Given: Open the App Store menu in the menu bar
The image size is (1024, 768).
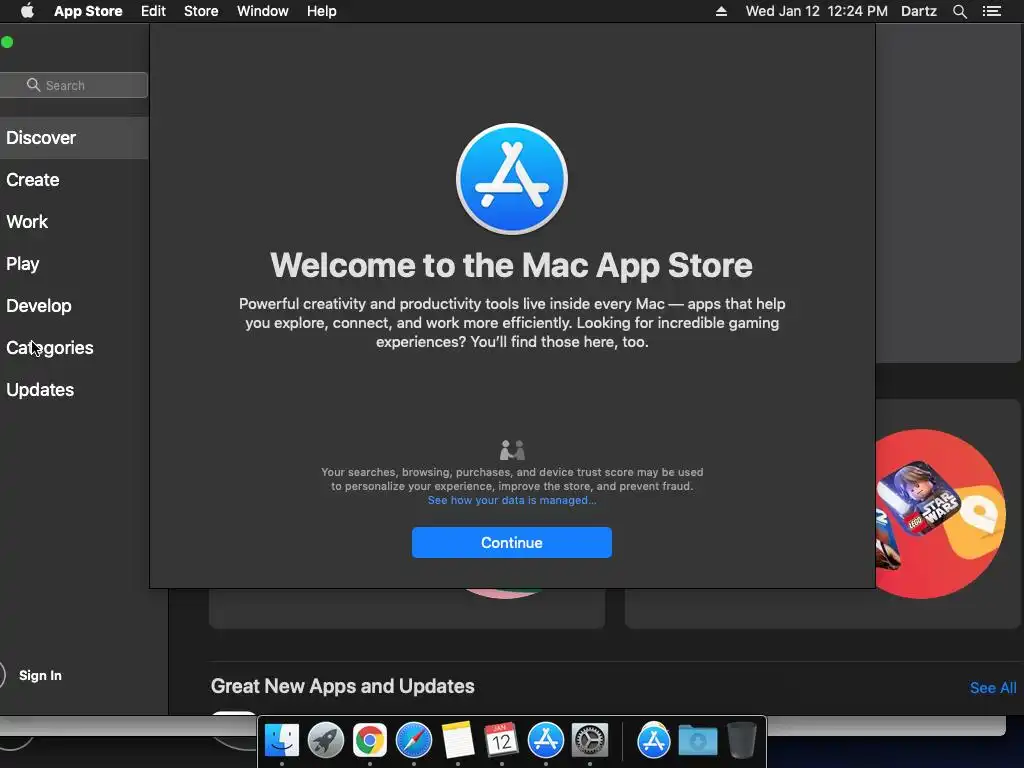Looking at the screenshot, I should [x=88, y=11].
